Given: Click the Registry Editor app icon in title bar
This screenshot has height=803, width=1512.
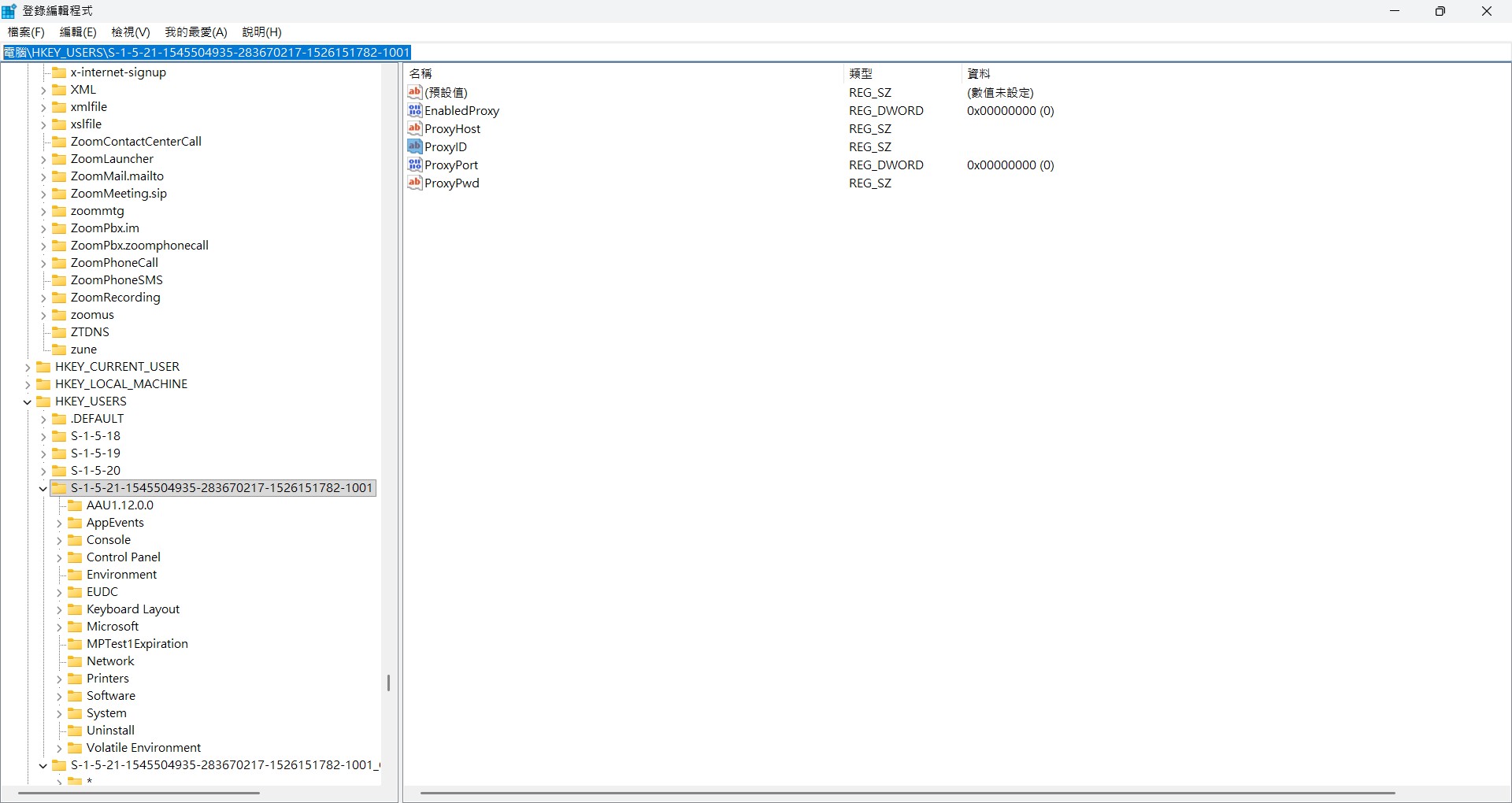Looking at the screenshot, I should click(9, 11).
